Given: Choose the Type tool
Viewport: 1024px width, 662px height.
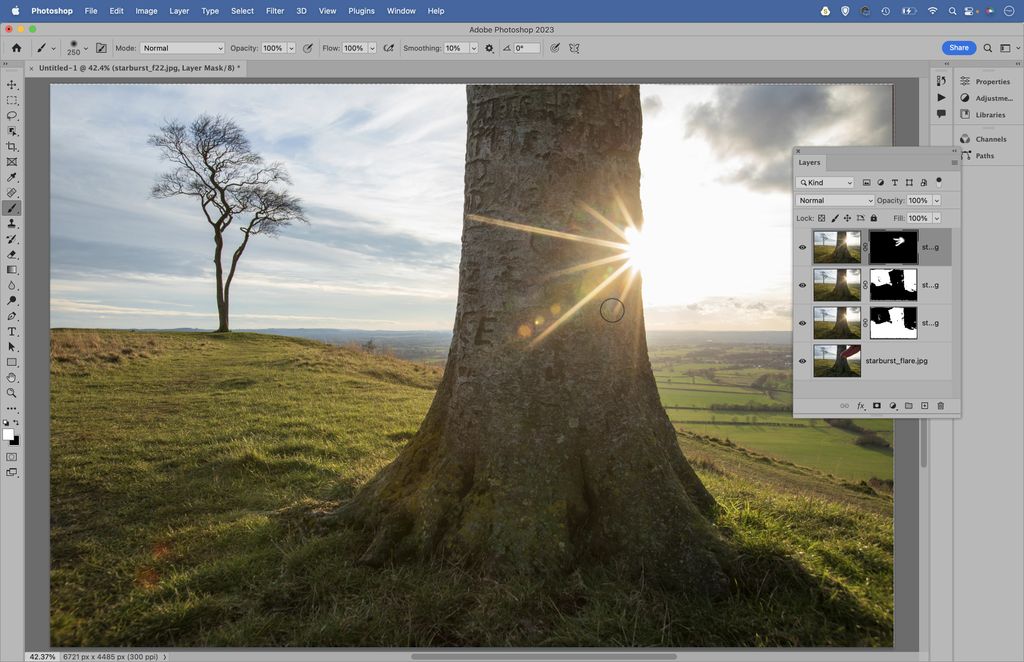Looking at the screenshot, I should tap(12, 330).
